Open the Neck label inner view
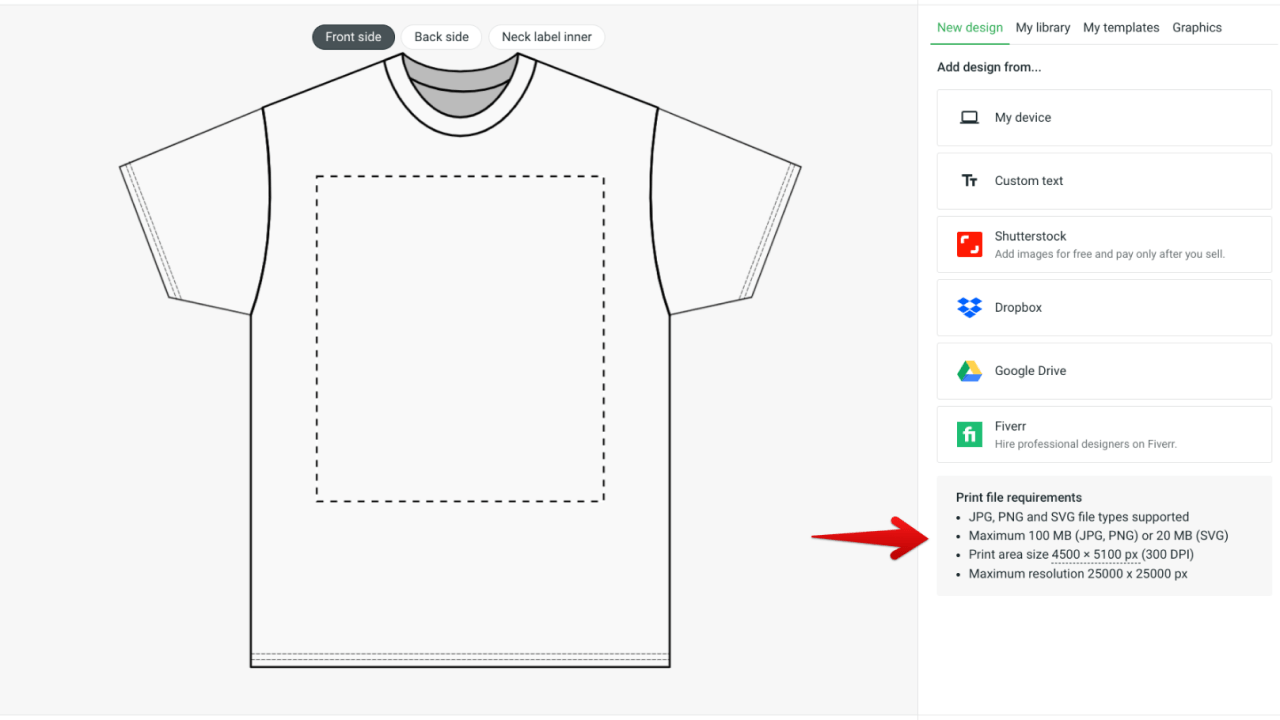 tap(546, 37)
